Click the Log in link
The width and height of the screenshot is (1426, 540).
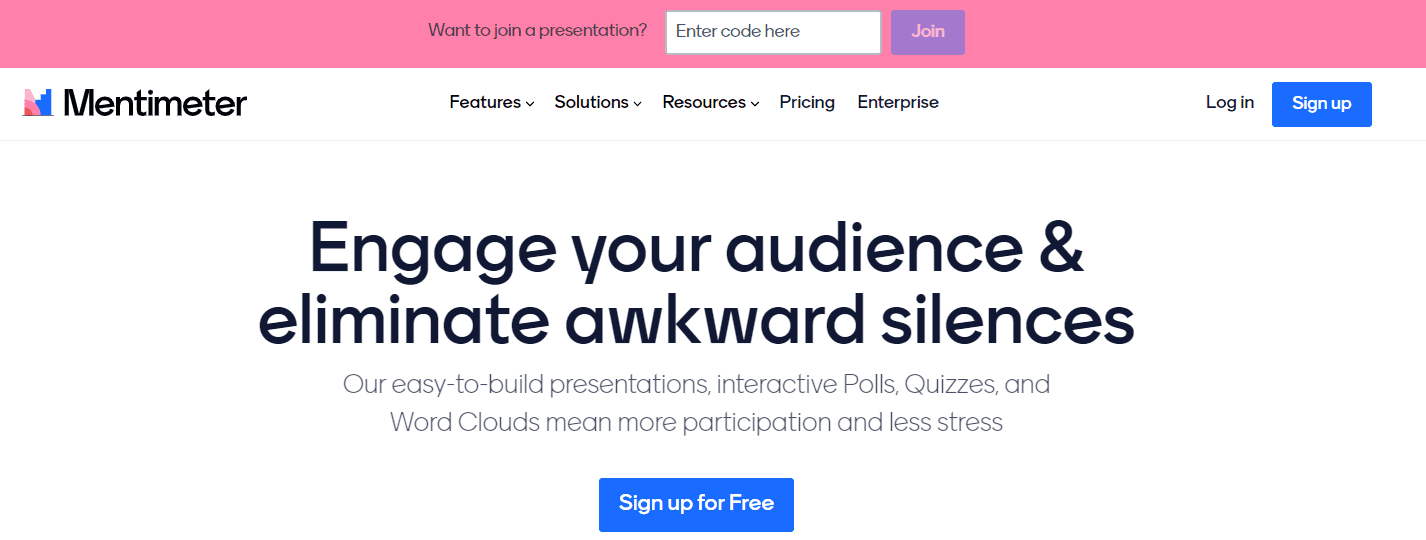click(x=1229, y=102)
